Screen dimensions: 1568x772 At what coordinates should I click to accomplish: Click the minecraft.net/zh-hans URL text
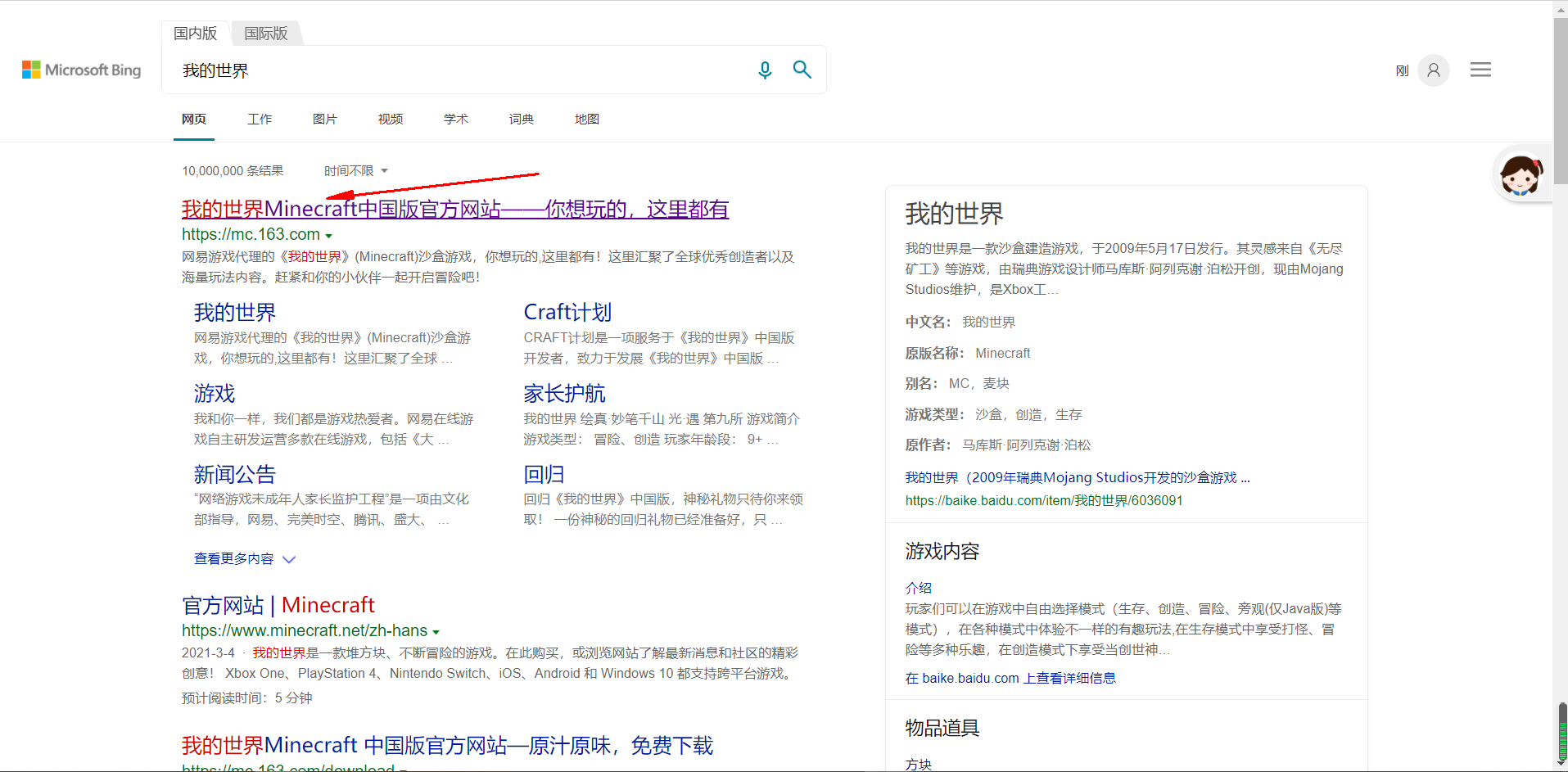pyautogui.click(x=305, y=631)
